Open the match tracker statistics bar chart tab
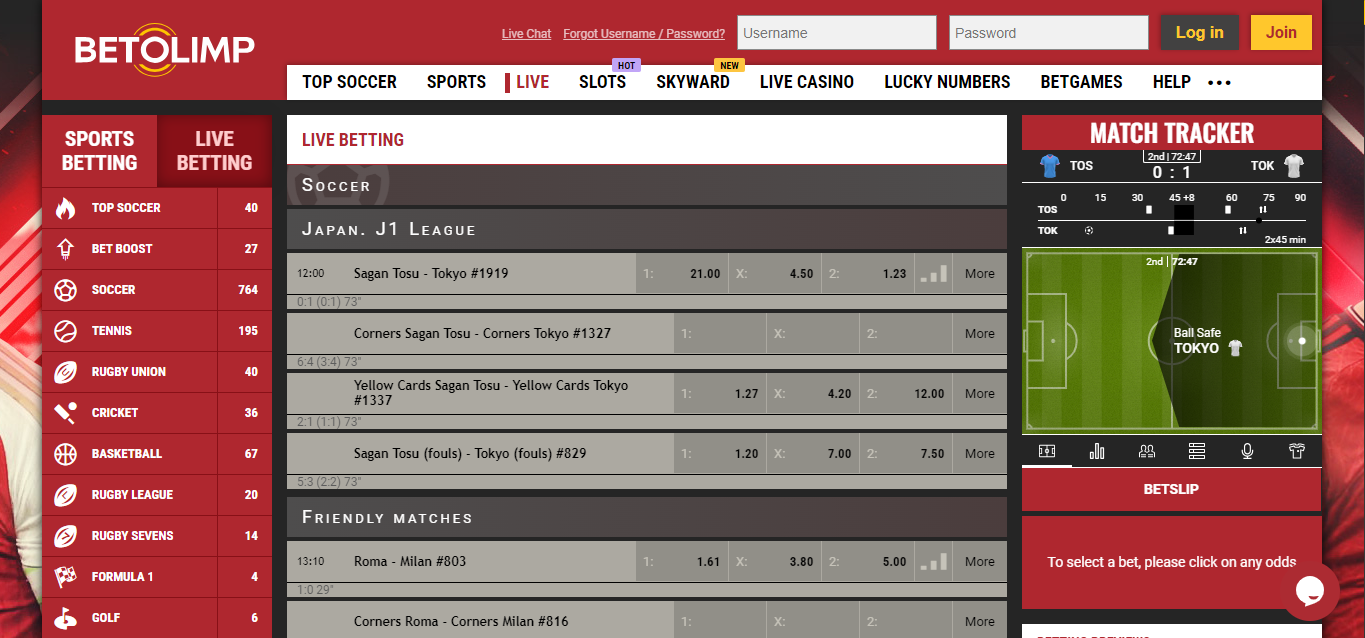The width and height of the screenshot is (1365, 638). pyautogui.click(x=1097, y=452)
